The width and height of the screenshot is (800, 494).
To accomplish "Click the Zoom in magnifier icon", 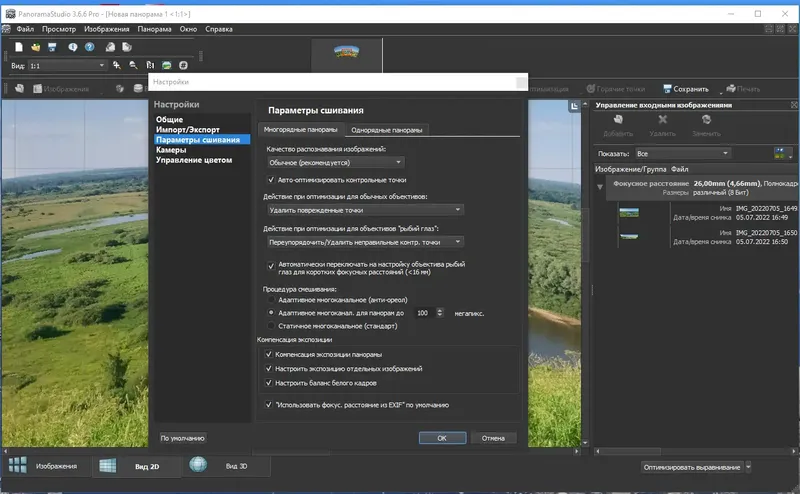I will tap(117, 65).
